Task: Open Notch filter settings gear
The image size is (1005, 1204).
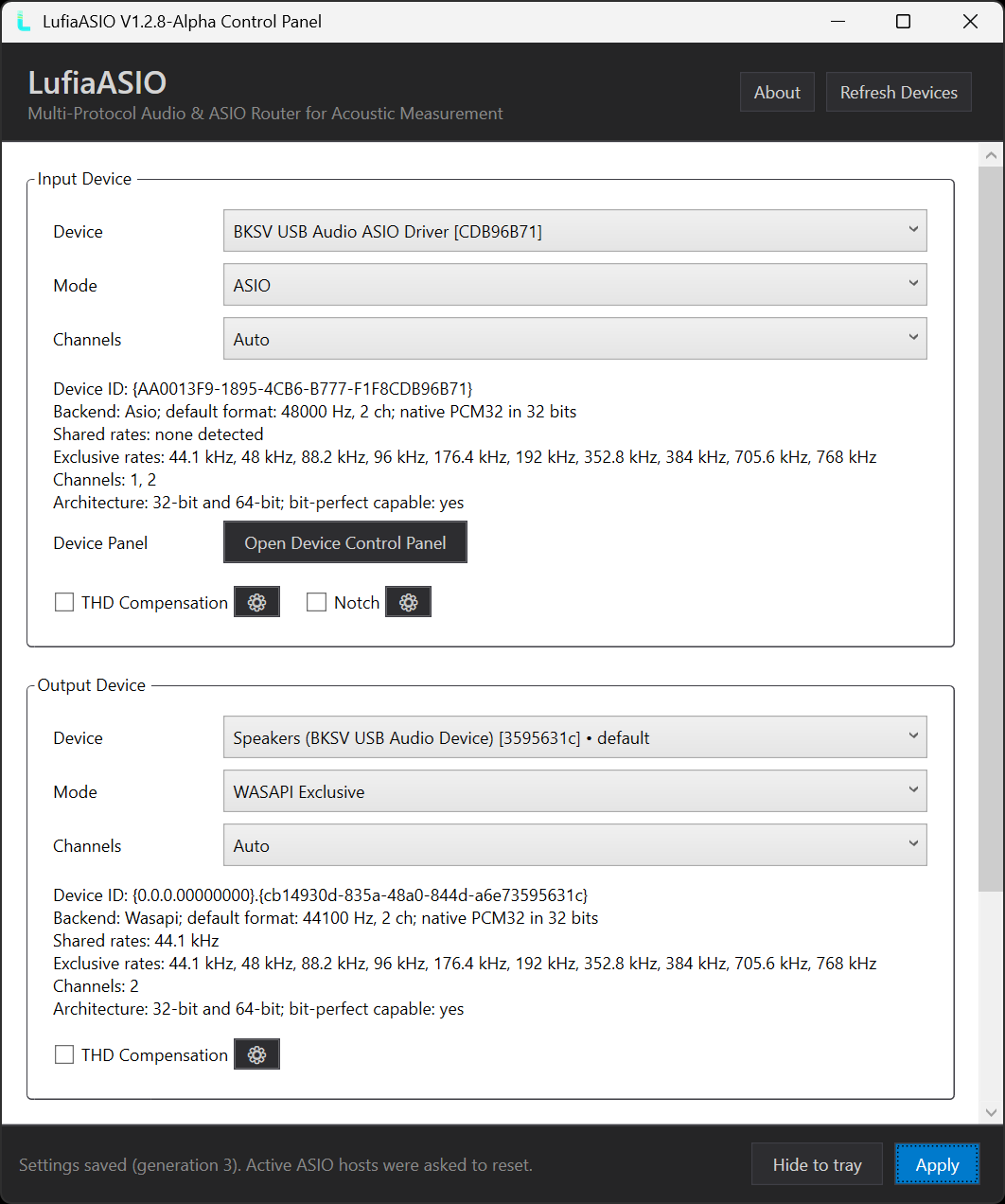Action: click(x=408, y=602)
